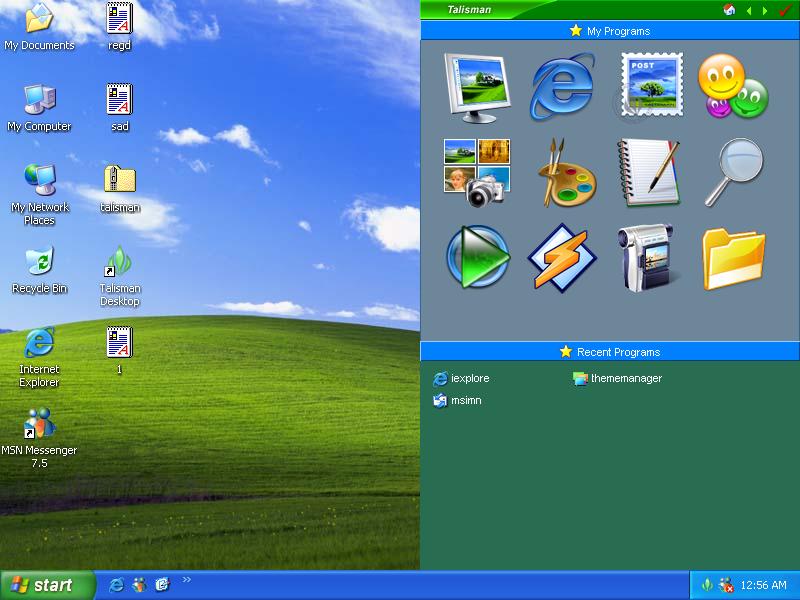
Task: Select the sad file on desktop
Action: point(119,108)
